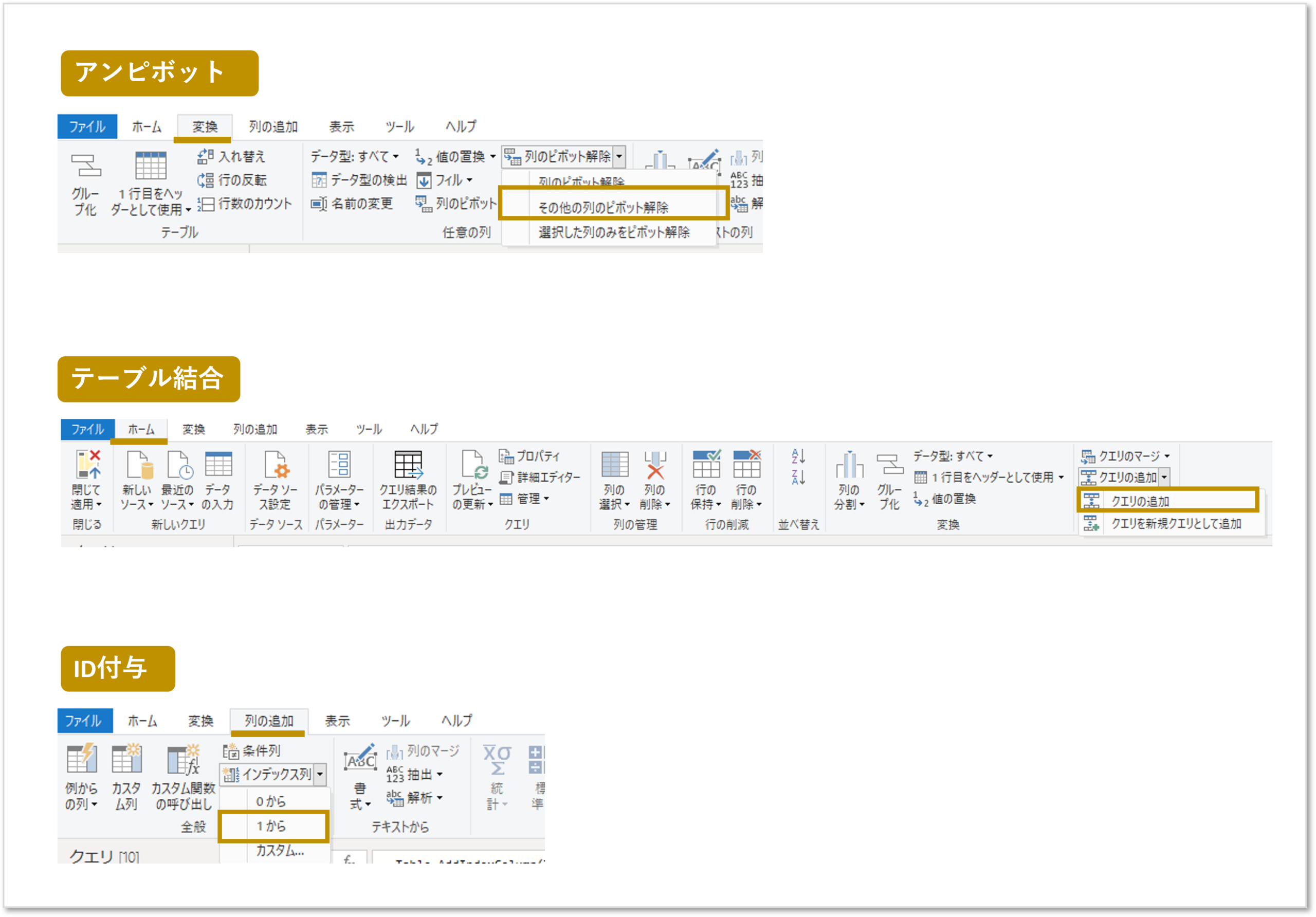Expand the インデックス列 dropdown arrow

[x=320, y=774]
